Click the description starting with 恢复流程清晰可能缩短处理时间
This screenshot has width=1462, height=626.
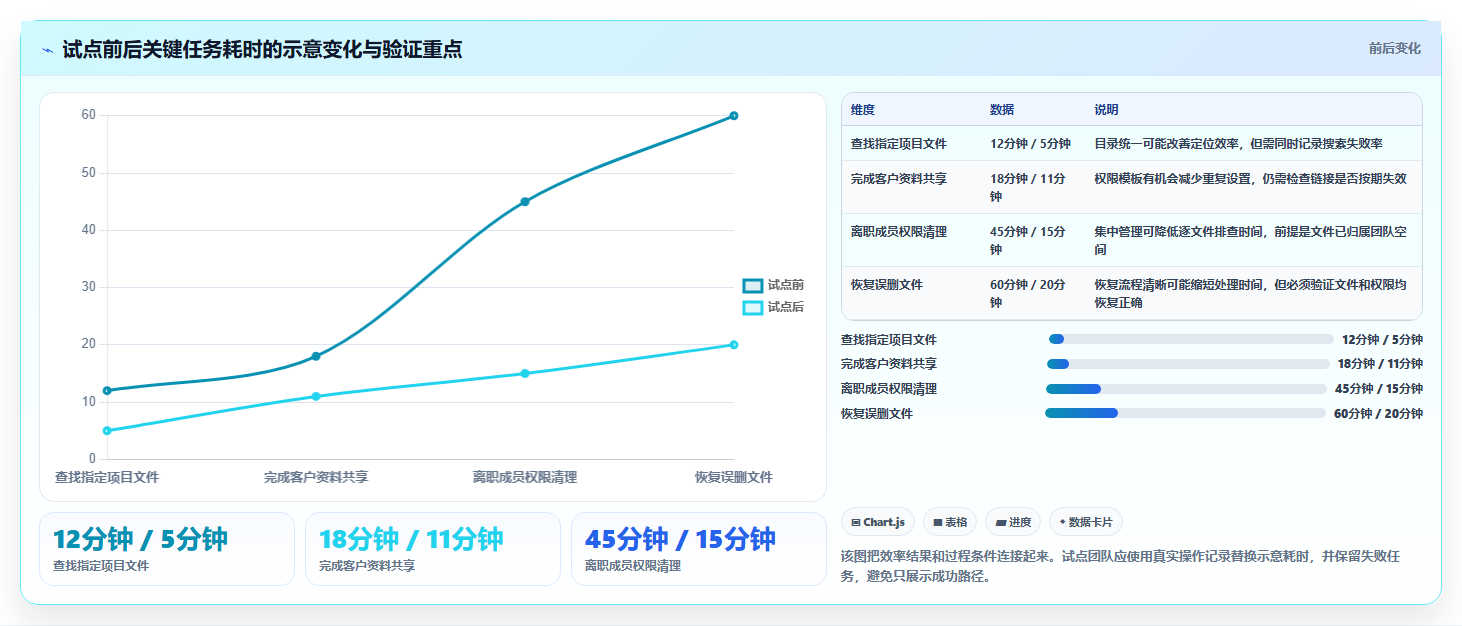(1250, 294)
